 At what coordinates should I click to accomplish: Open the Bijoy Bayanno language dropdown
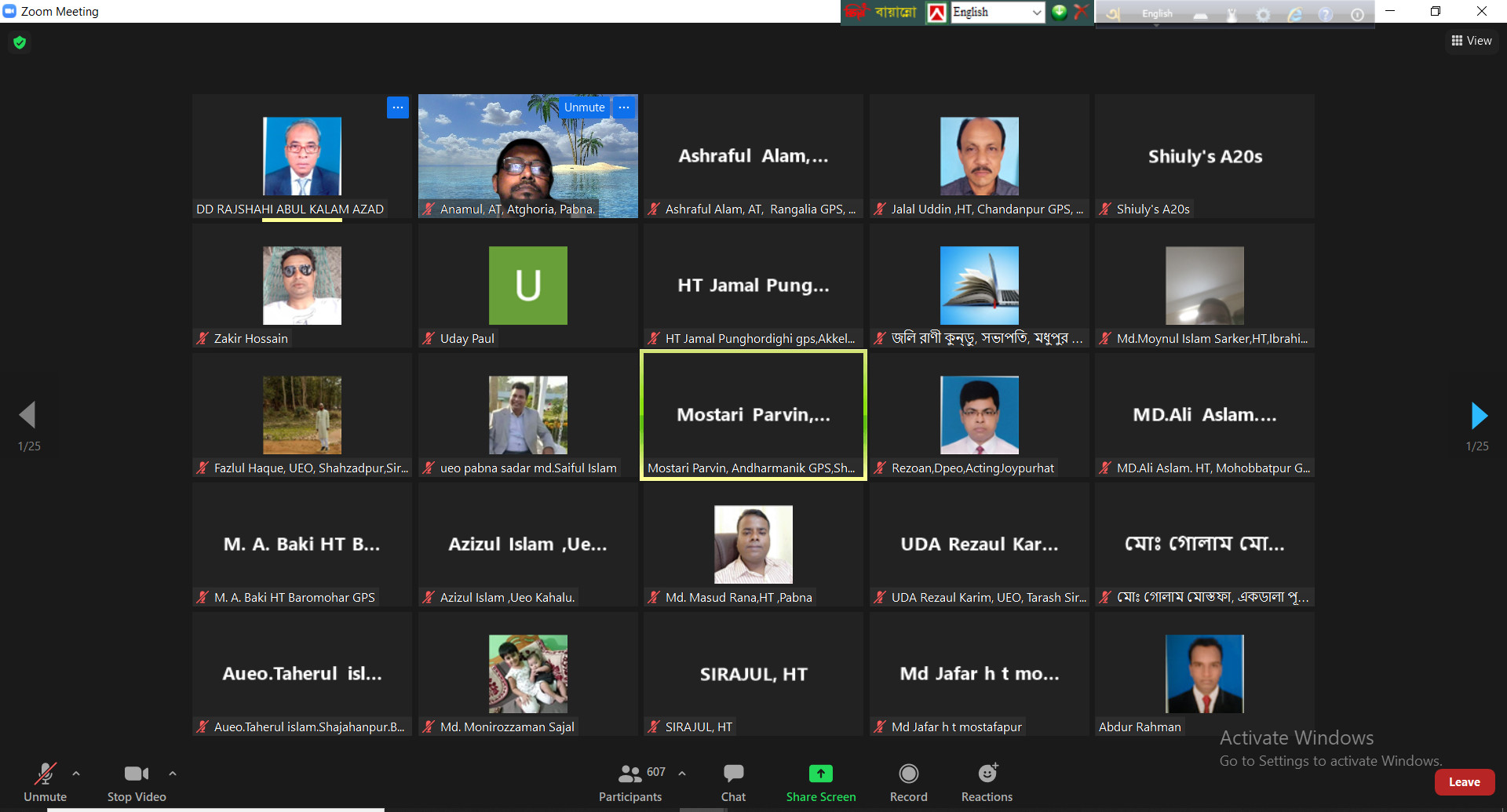tap(998, 13)
